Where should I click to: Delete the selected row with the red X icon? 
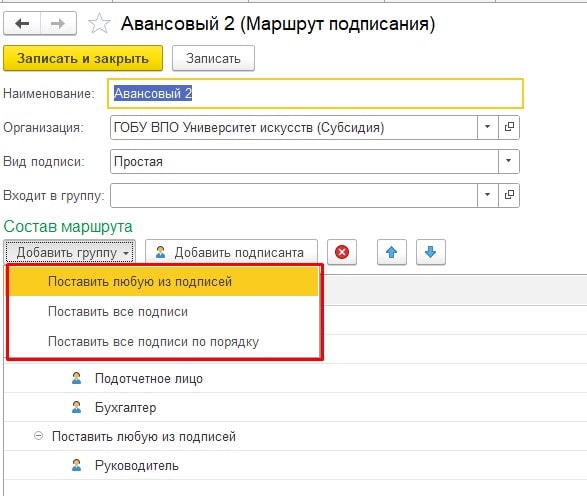342,252
